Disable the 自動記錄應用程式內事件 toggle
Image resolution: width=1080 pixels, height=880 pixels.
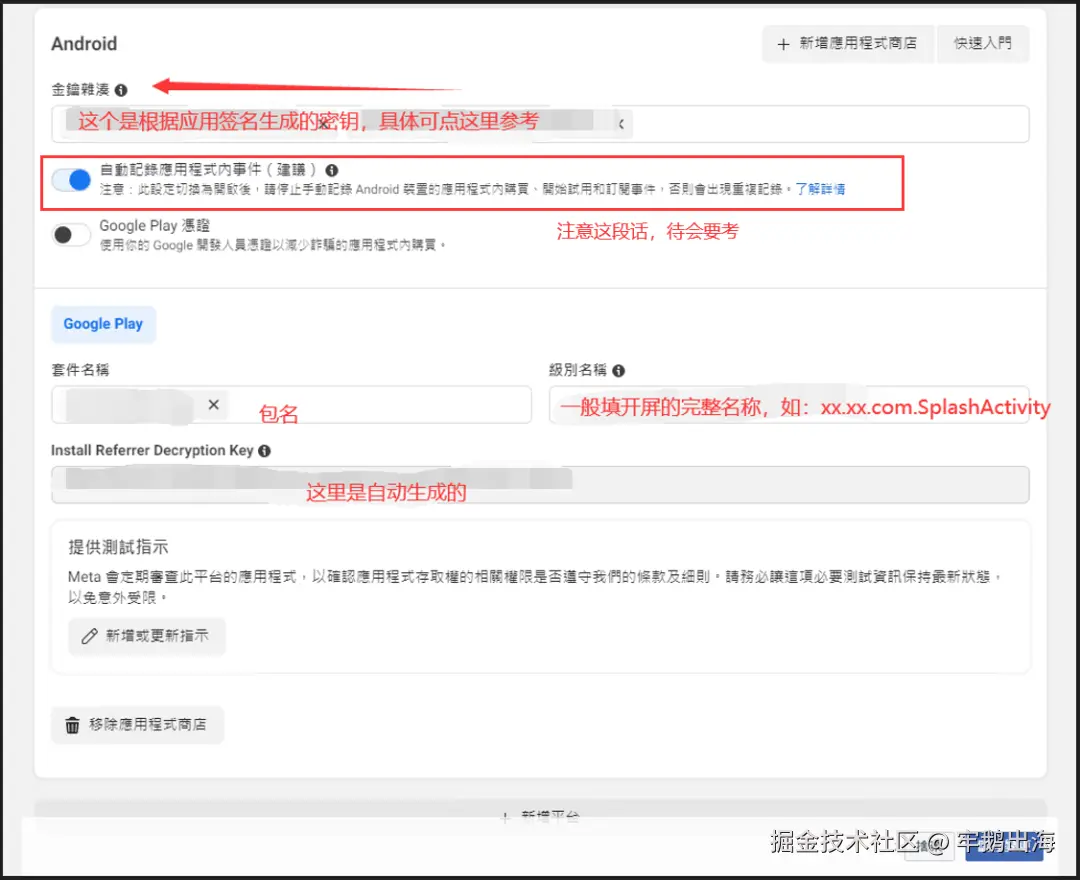(x=70, y=178)
